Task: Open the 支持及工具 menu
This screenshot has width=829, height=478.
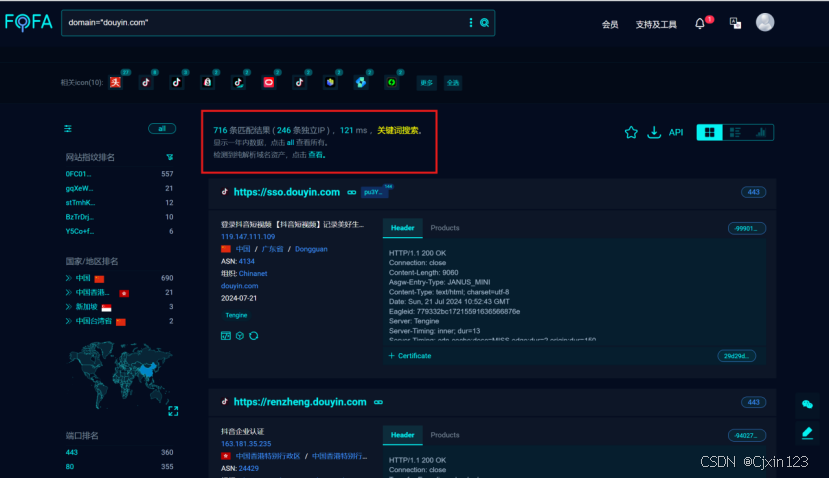Action: pyautogui.click(x=656, y=24)
